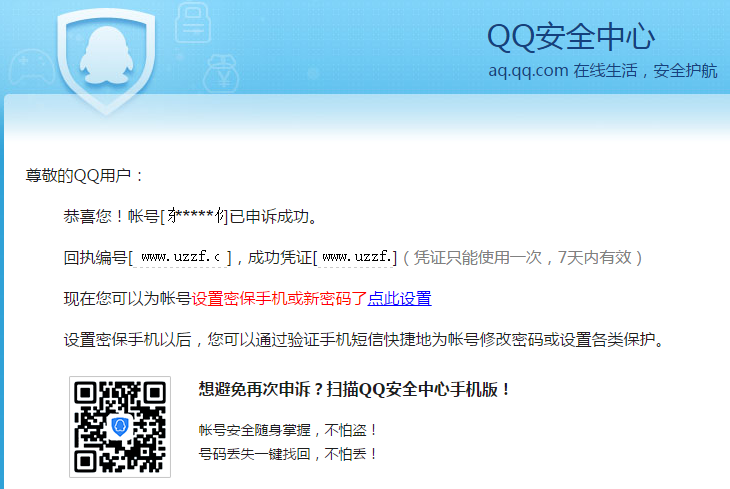
Task: Click the aq.qq.com slogan text
Action: (x=602, y=71)
